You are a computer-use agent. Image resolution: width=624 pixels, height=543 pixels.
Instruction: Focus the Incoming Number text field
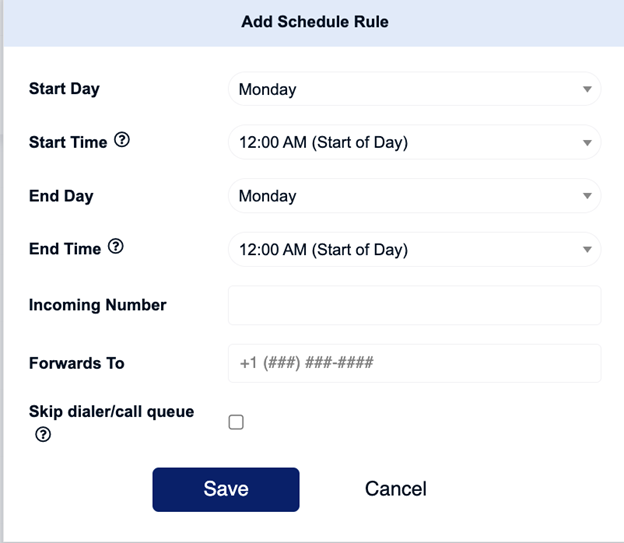[414, 305]
